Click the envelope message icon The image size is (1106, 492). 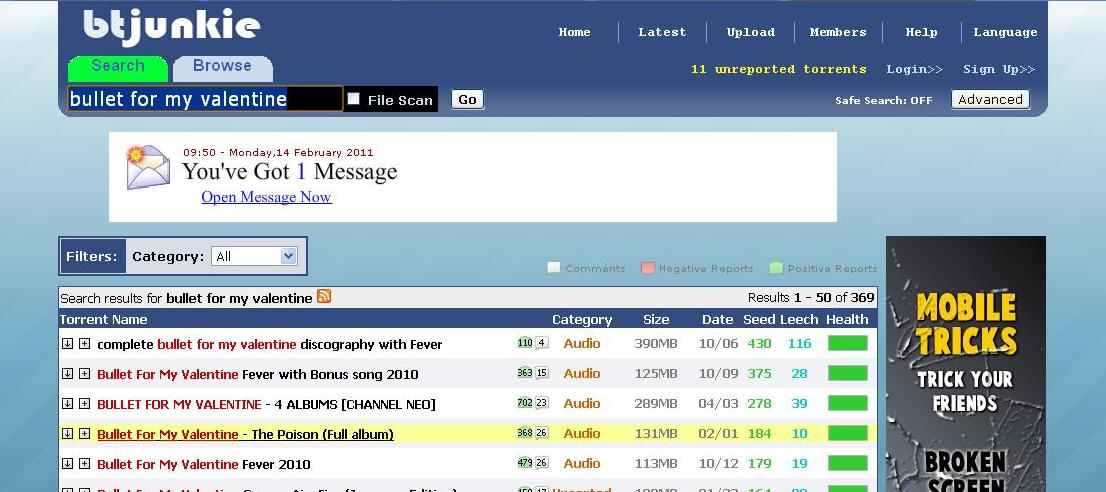(147, 167)
